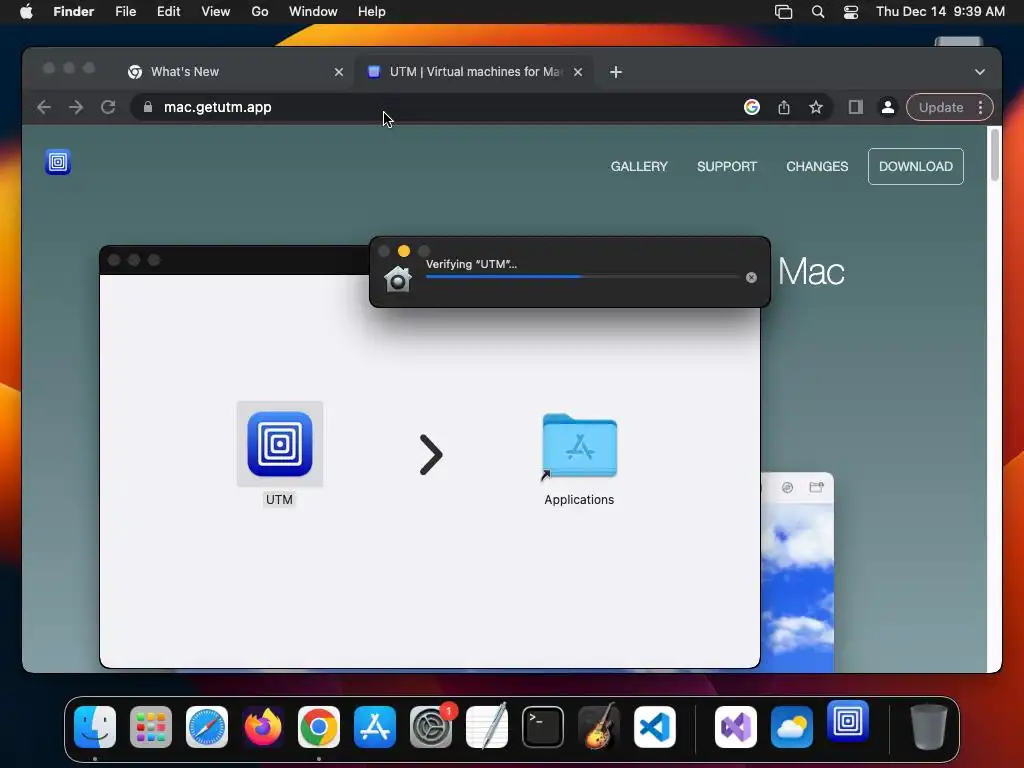Click the browser page scrollbar
The image size is (1024, 768).
click(x=995, y=154)
